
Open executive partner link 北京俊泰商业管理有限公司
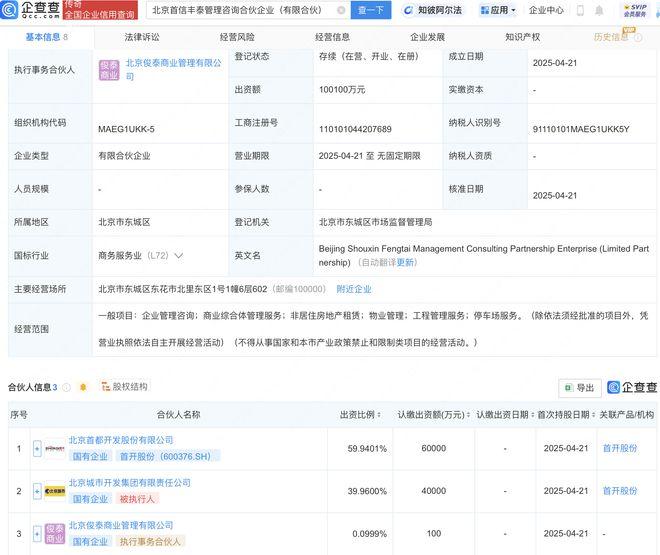click(173, 69)
